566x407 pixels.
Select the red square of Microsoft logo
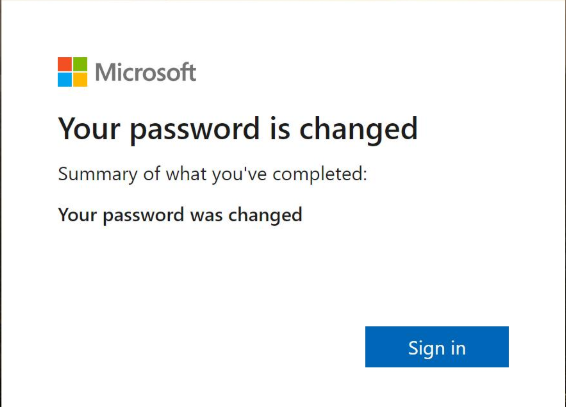[x=65, y=64]
